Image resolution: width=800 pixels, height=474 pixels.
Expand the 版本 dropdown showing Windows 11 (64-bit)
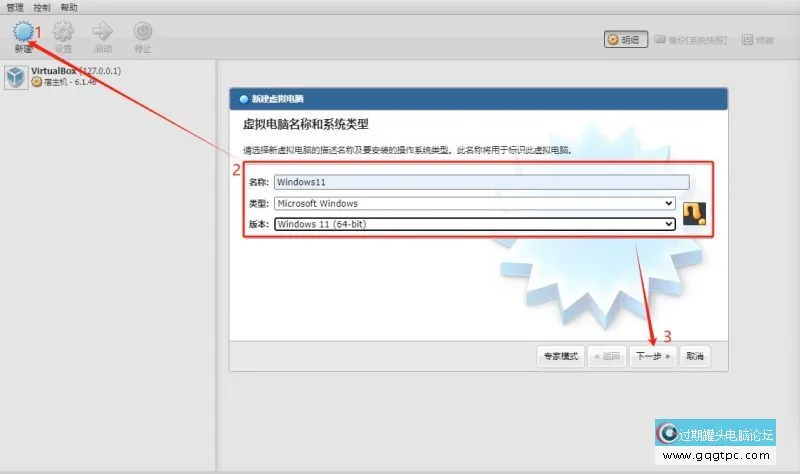[x=475, y=224]
